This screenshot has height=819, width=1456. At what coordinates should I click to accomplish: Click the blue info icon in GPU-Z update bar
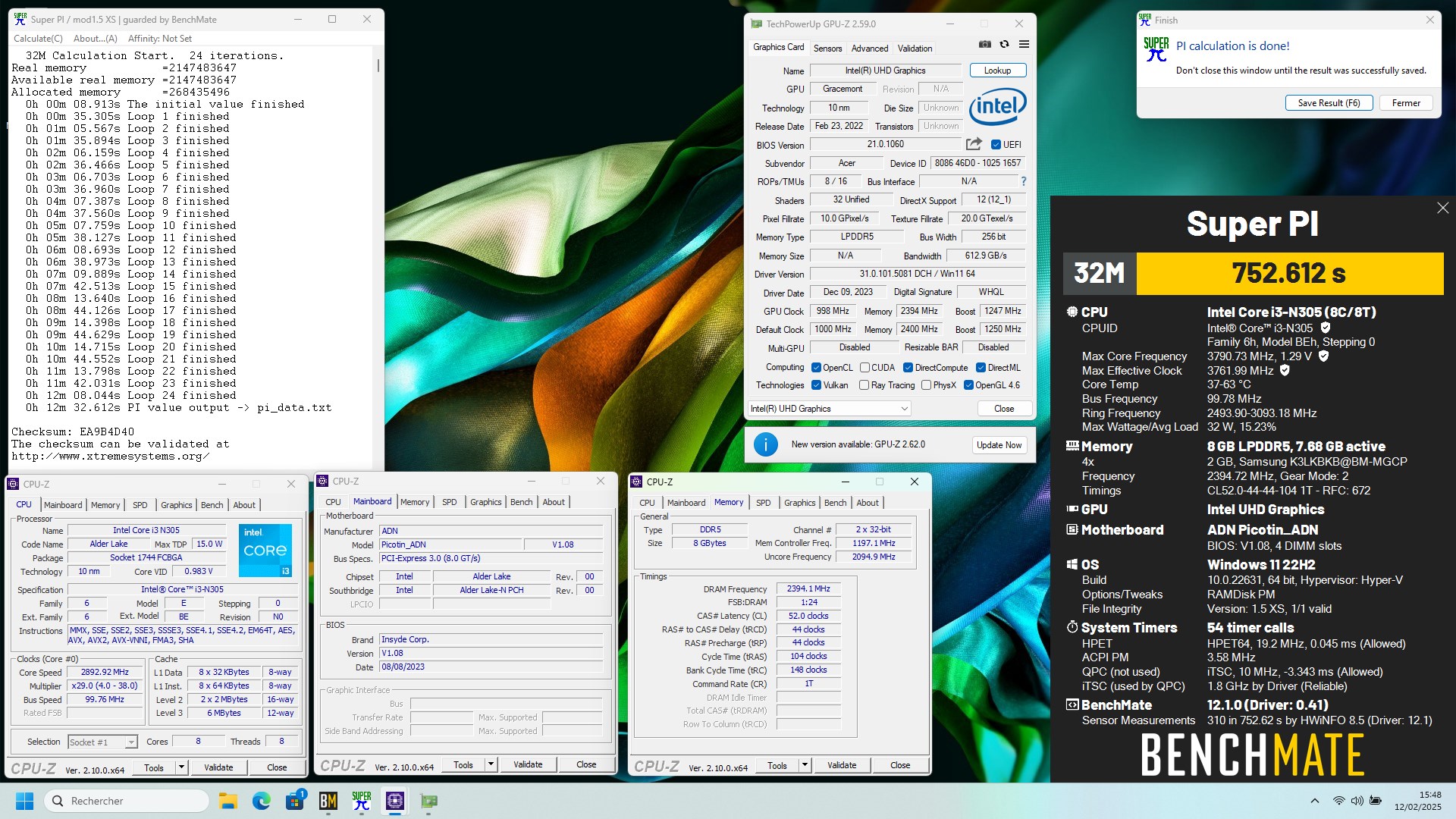click(766, 444)
